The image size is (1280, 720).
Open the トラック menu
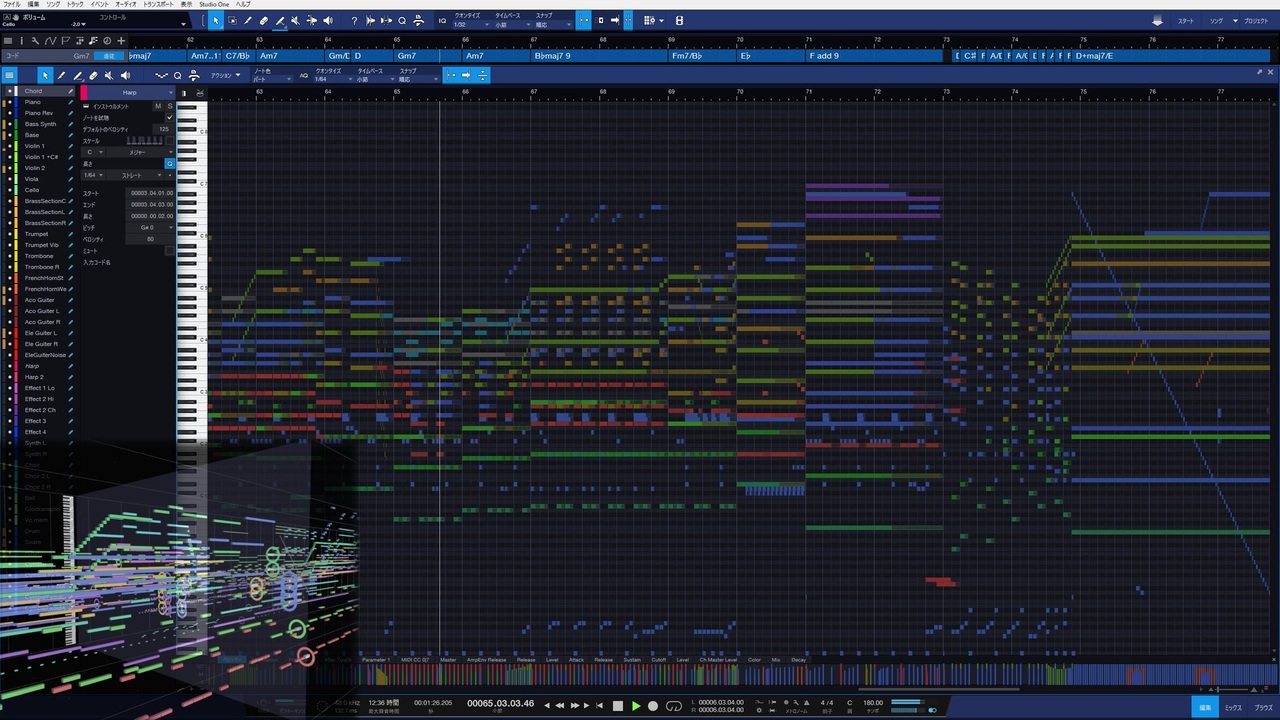coord(76,4)
